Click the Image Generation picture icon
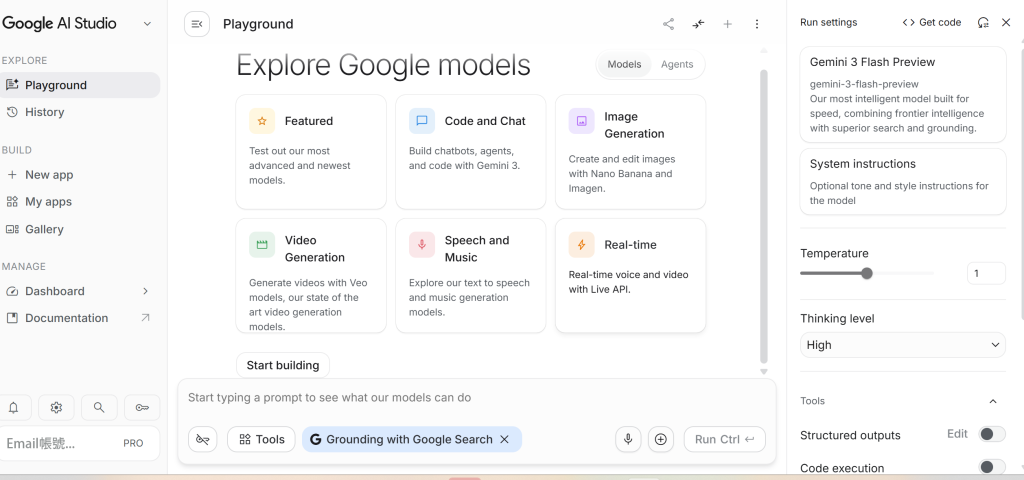 point(581,121)
